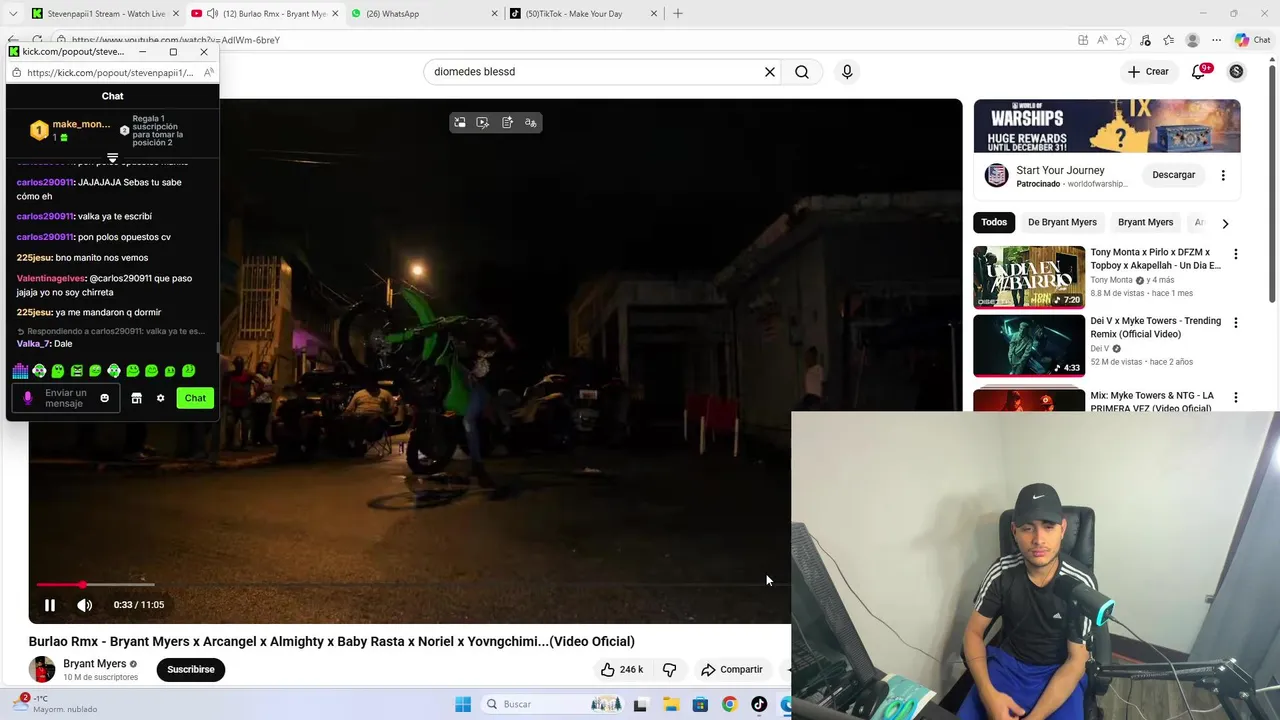
Task: Click the taskbar Buscar search box
Action: pos(553,705)
